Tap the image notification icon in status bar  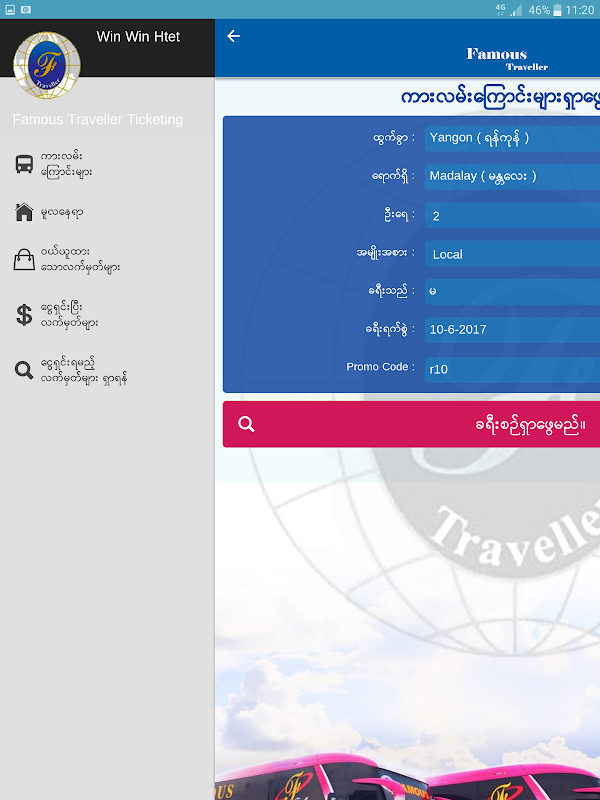10,10
